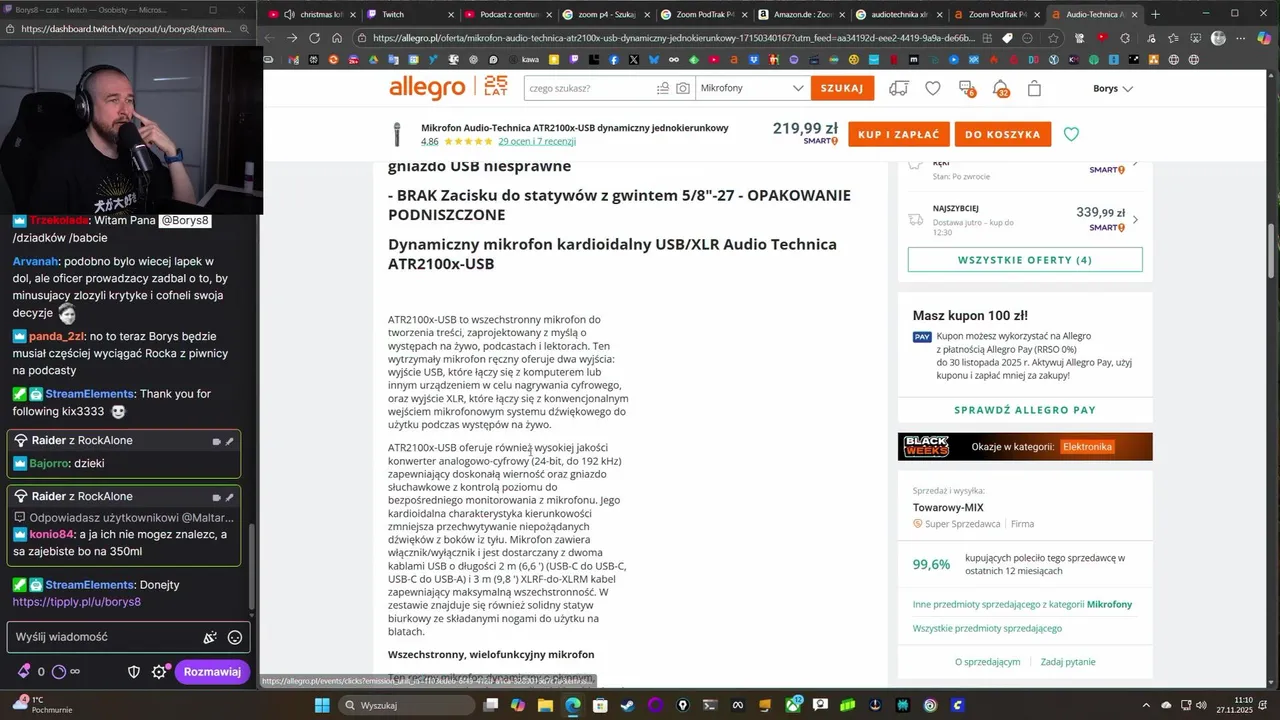Open 29 ocen i 7 recenzji link

[x=537, y=142]
